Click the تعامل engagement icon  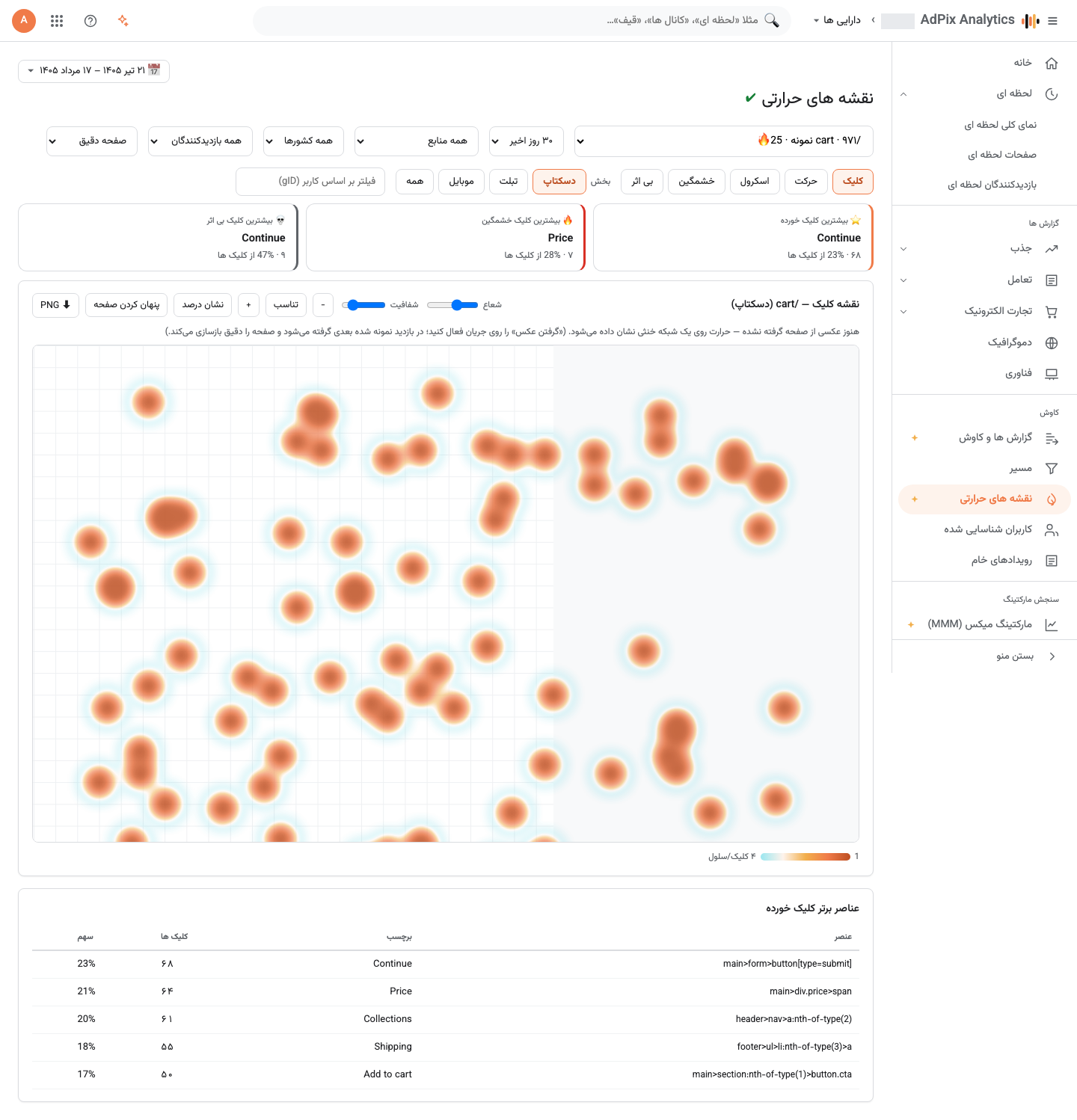pos(1052,280)
